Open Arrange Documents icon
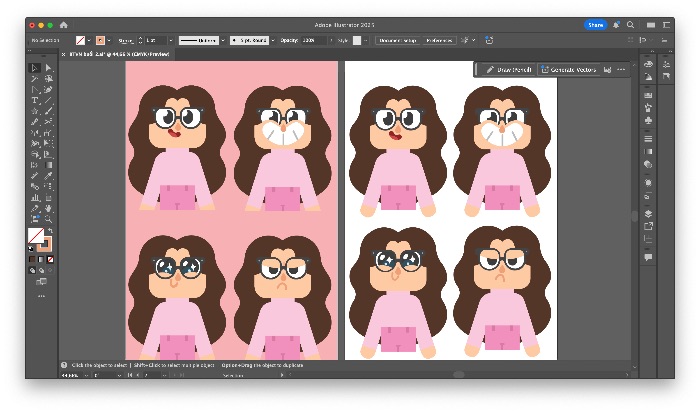Screen dimensions: 700x412 [x=651, y=25]
